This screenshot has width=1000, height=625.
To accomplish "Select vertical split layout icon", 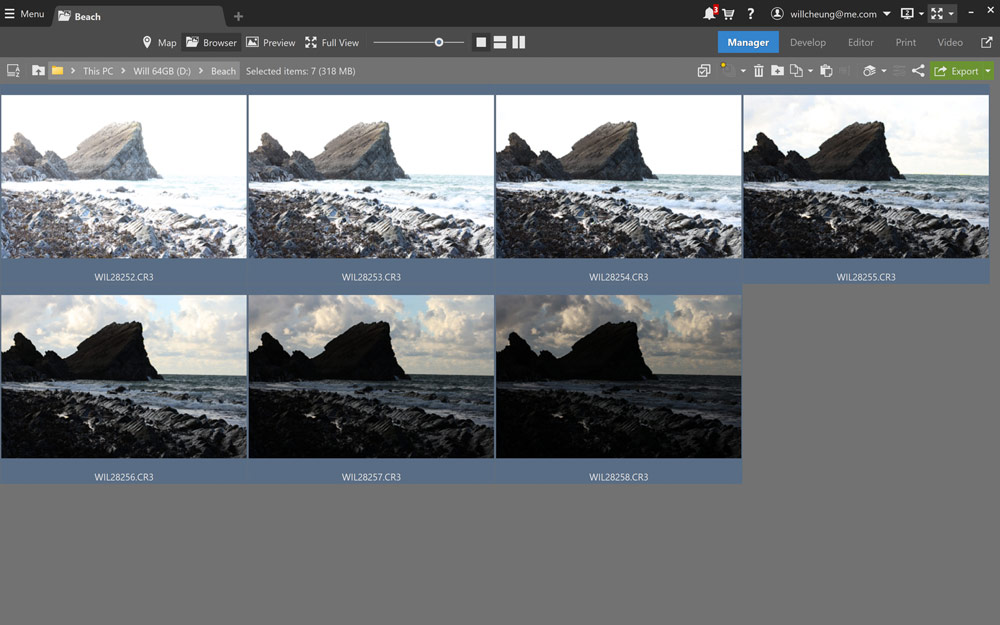I will coord(518,42).
